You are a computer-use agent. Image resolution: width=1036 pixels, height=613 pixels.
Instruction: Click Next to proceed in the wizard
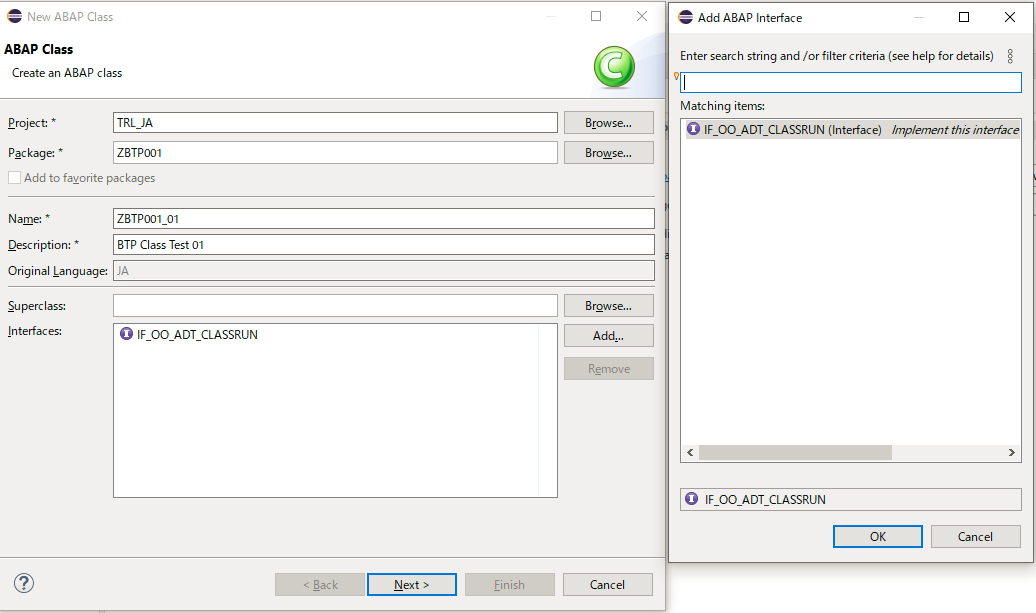411,584
